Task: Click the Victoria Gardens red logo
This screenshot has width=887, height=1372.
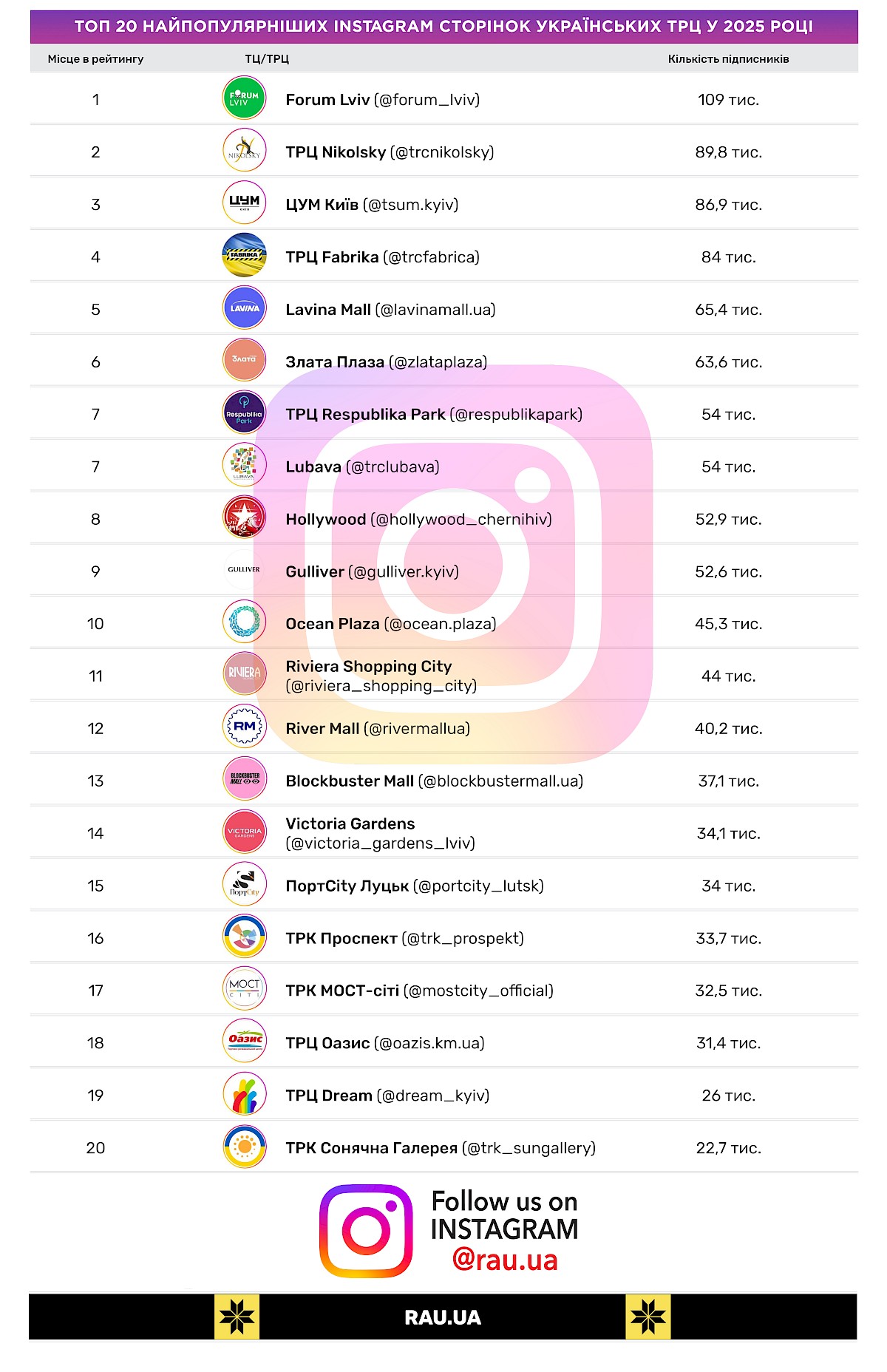Action: 244,832
